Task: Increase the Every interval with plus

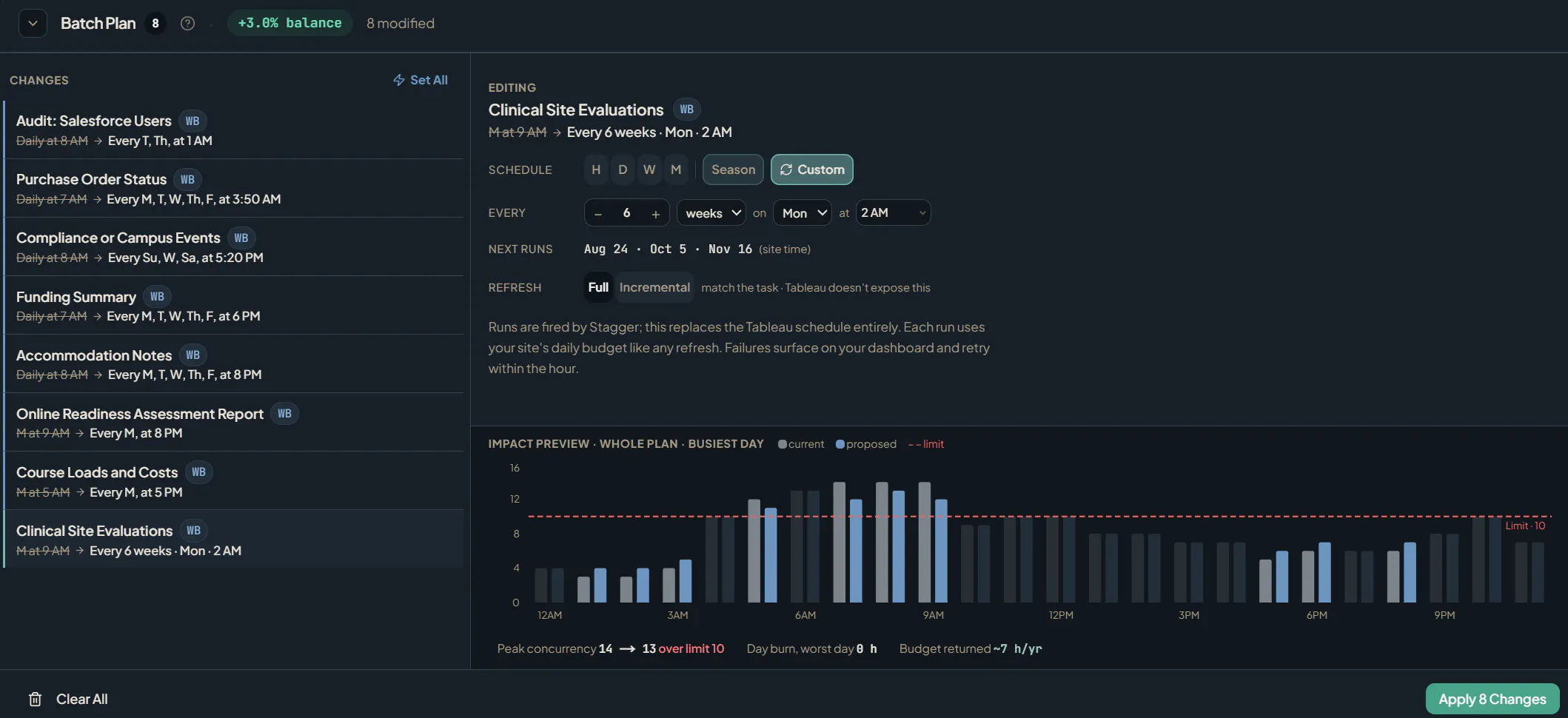Action: 655,213
